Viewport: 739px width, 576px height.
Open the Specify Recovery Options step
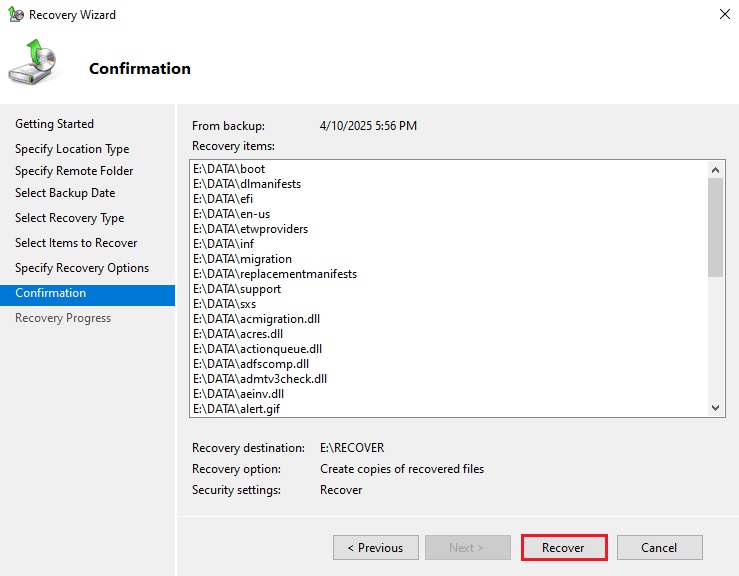82,268
